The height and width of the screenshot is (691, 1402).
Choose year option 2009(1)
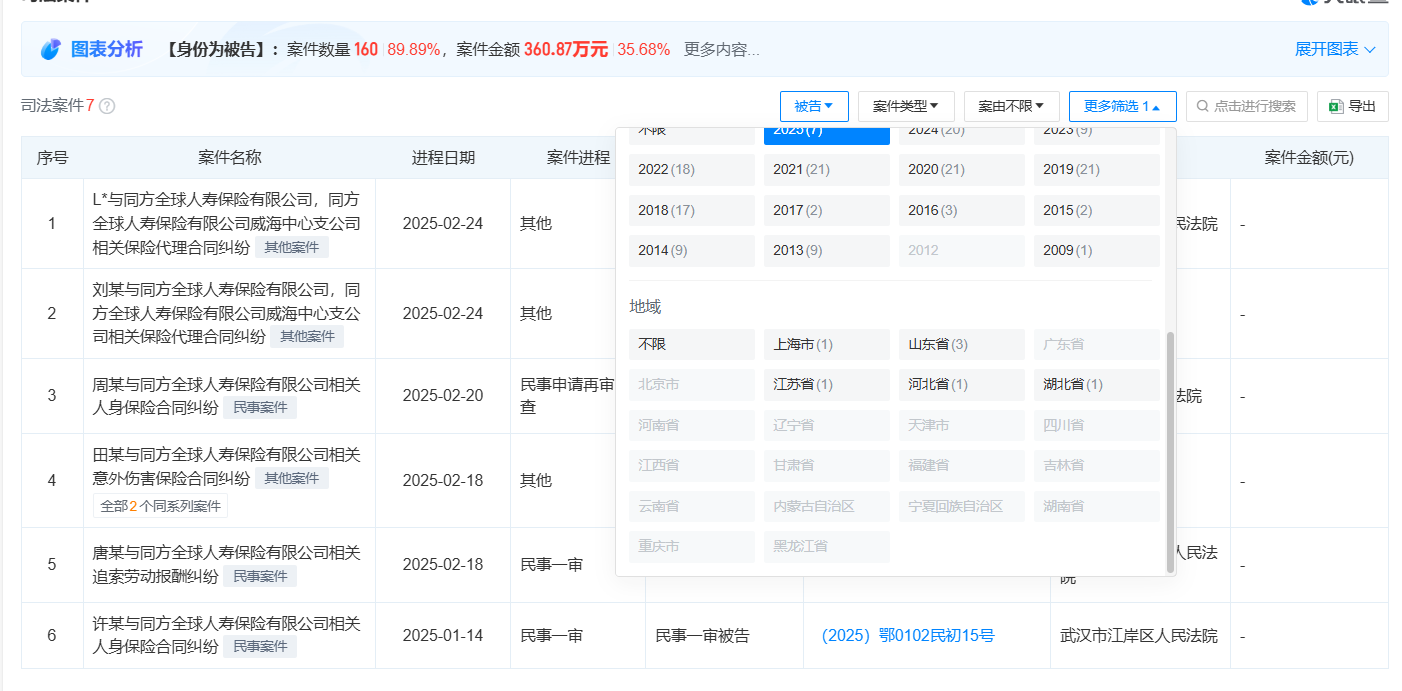point(1097,251)
